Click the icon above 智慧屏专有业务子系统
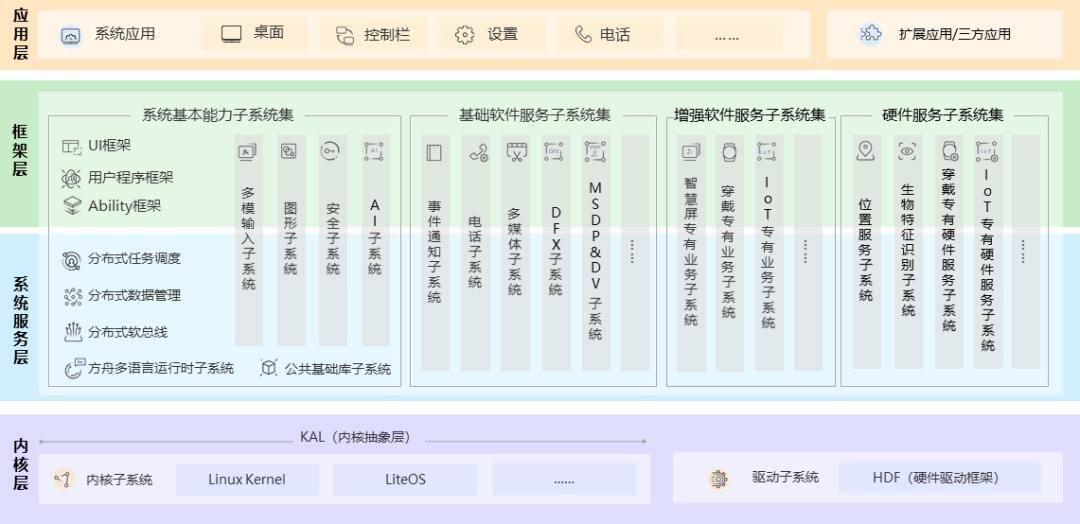 pyautogui.click(x=691, y=151)
